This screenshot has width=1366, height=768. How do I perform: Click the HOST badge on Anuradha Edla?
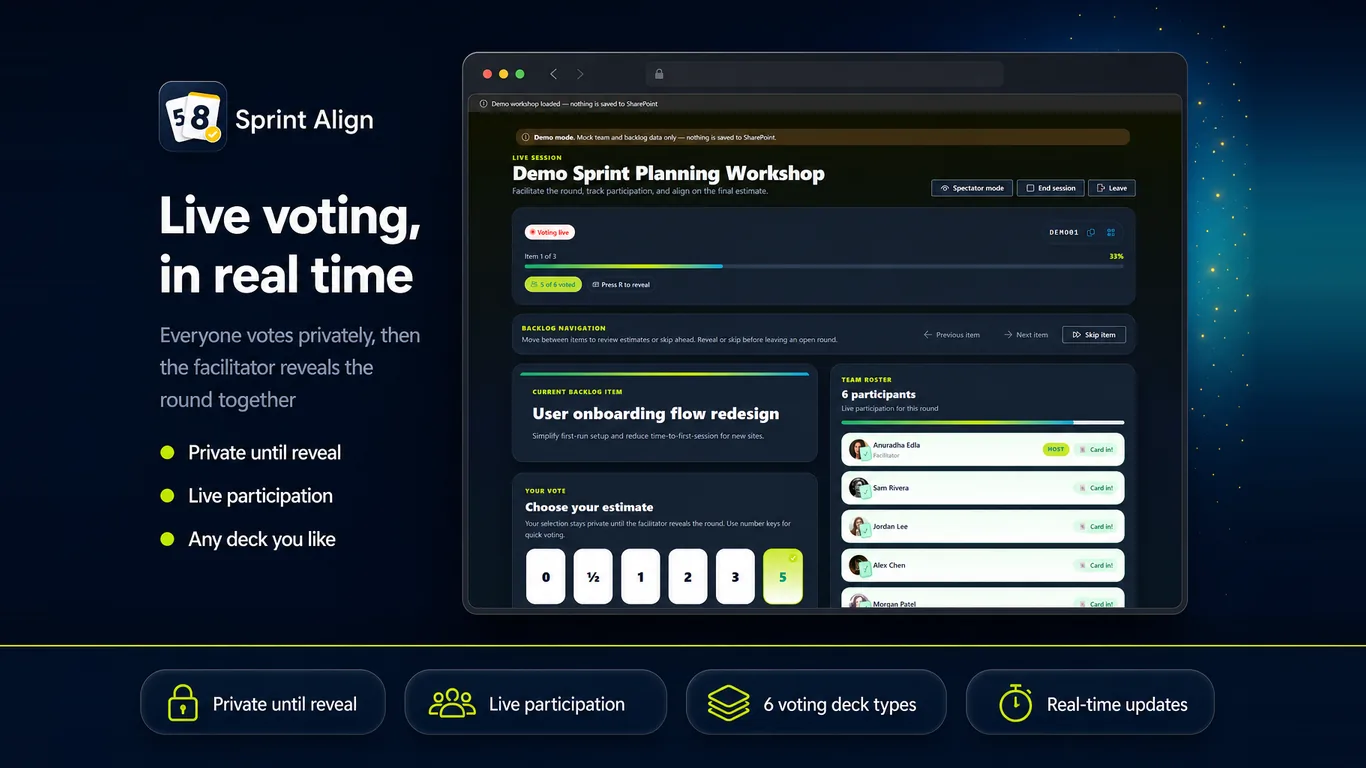pyautogui.click(x=1055, y=449)
